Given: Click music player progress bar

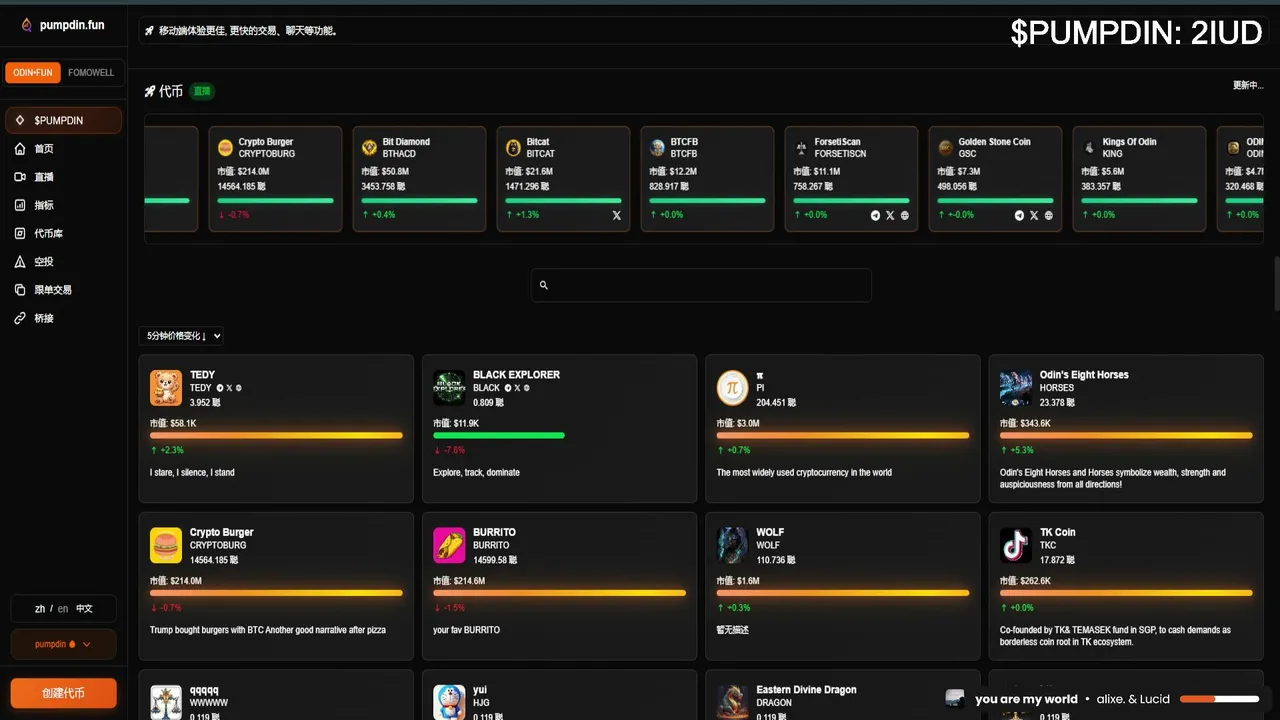Looking at the screenshot, I should (1219, 699).
